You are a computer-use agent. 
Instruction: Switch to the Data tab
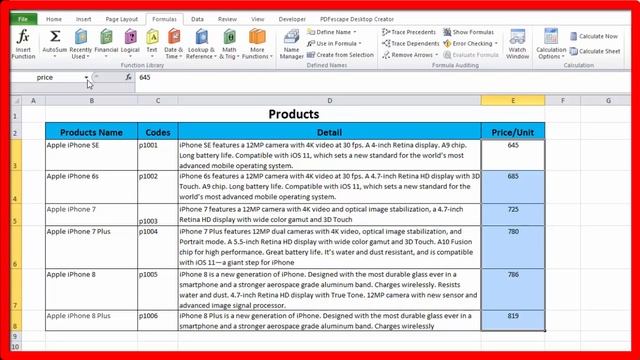click(197, 19)
